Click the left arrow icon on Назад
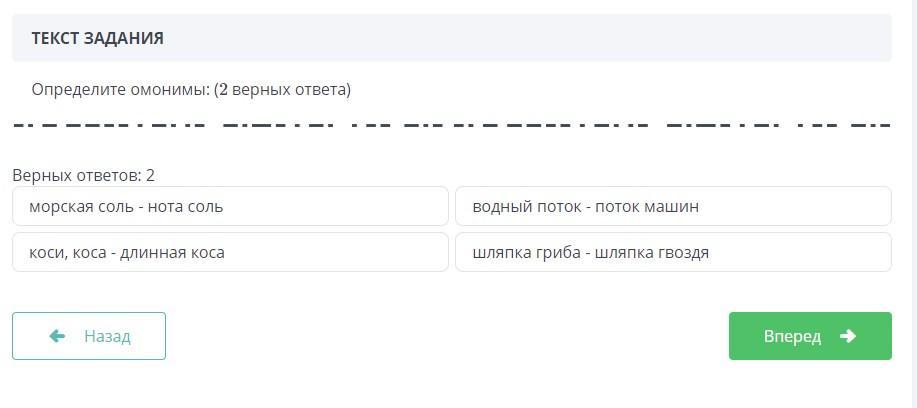 tap(57, 336)
